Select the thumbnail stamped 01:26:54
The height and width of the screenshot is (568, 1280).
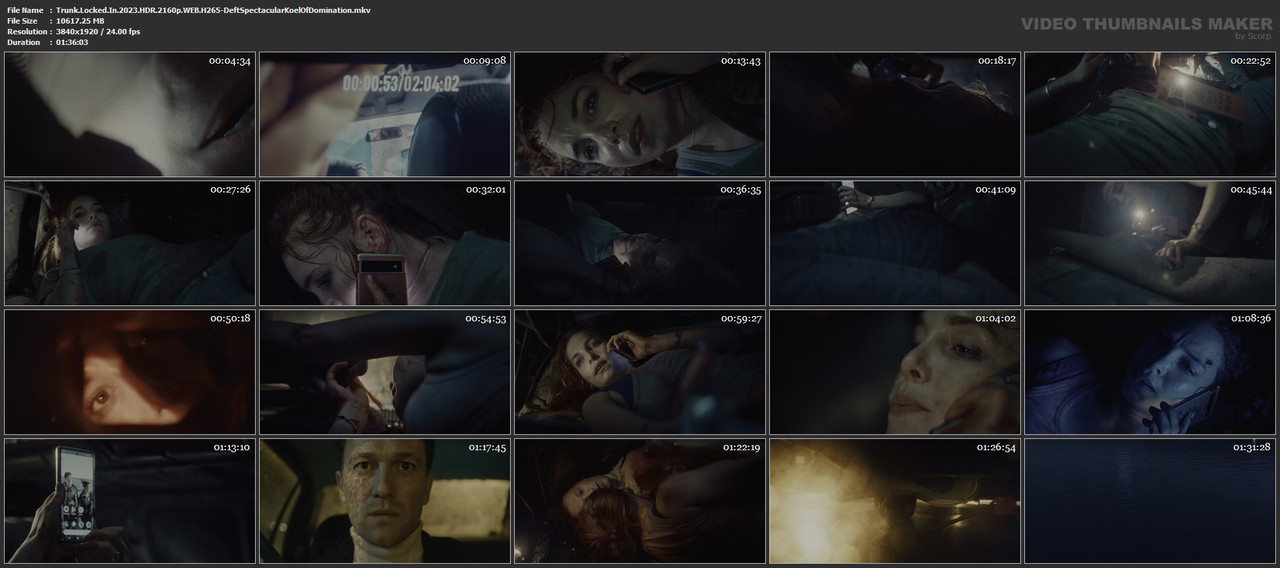coord(895,500)
